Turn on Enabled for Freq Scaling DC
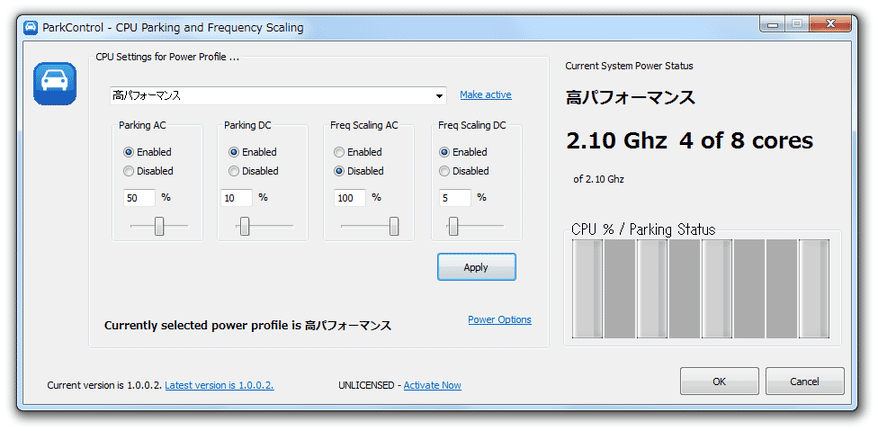Viewport: 878px width, 431px height. coord(444,152)
